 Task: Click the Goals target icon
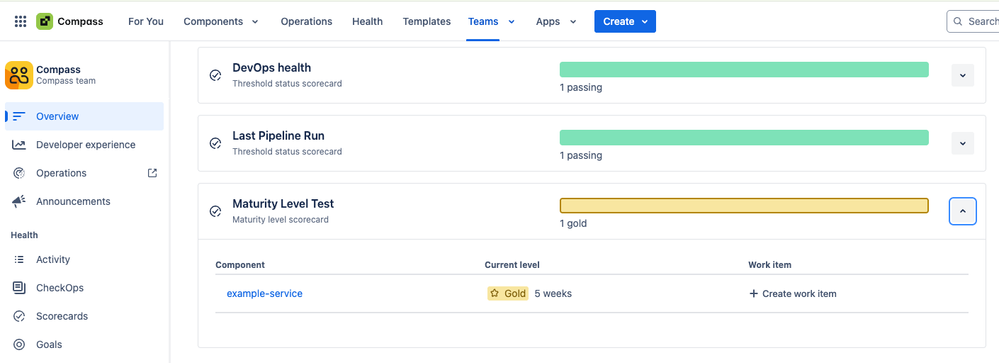(19, 345)
